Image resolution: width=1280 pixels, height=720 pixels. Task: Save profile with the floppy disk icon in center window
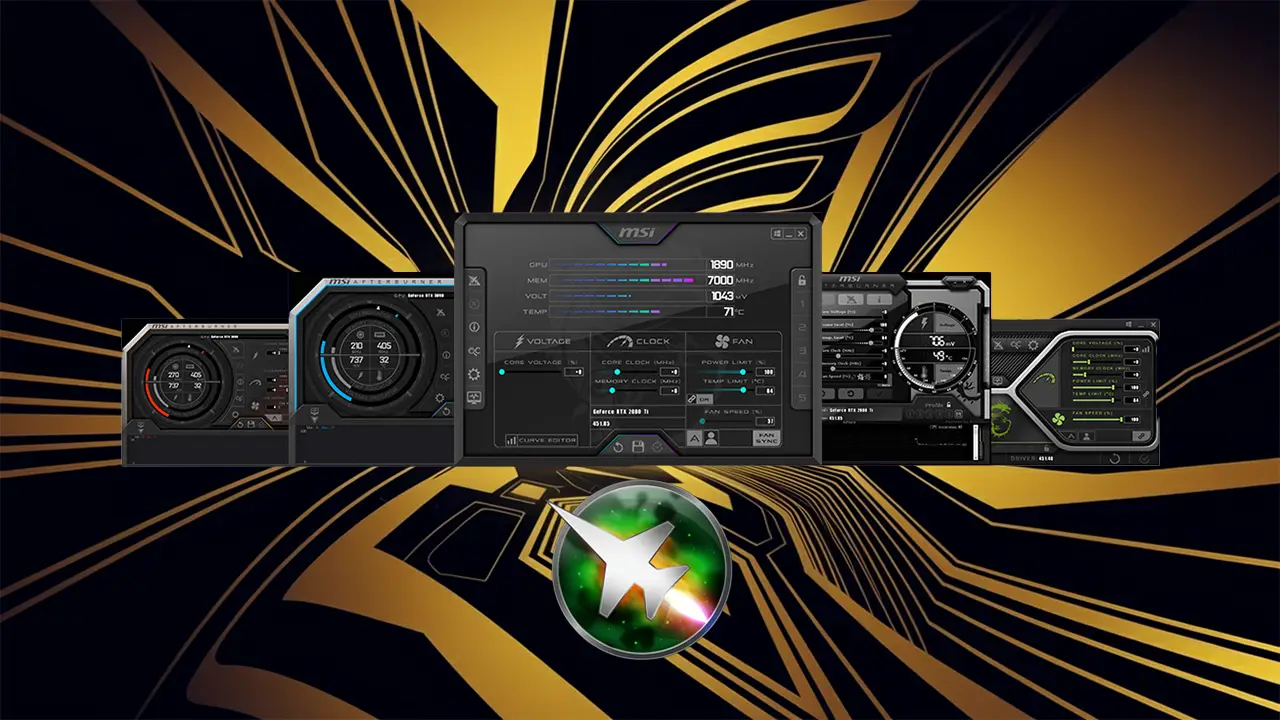pyautogui.click(x=638, y=446)
